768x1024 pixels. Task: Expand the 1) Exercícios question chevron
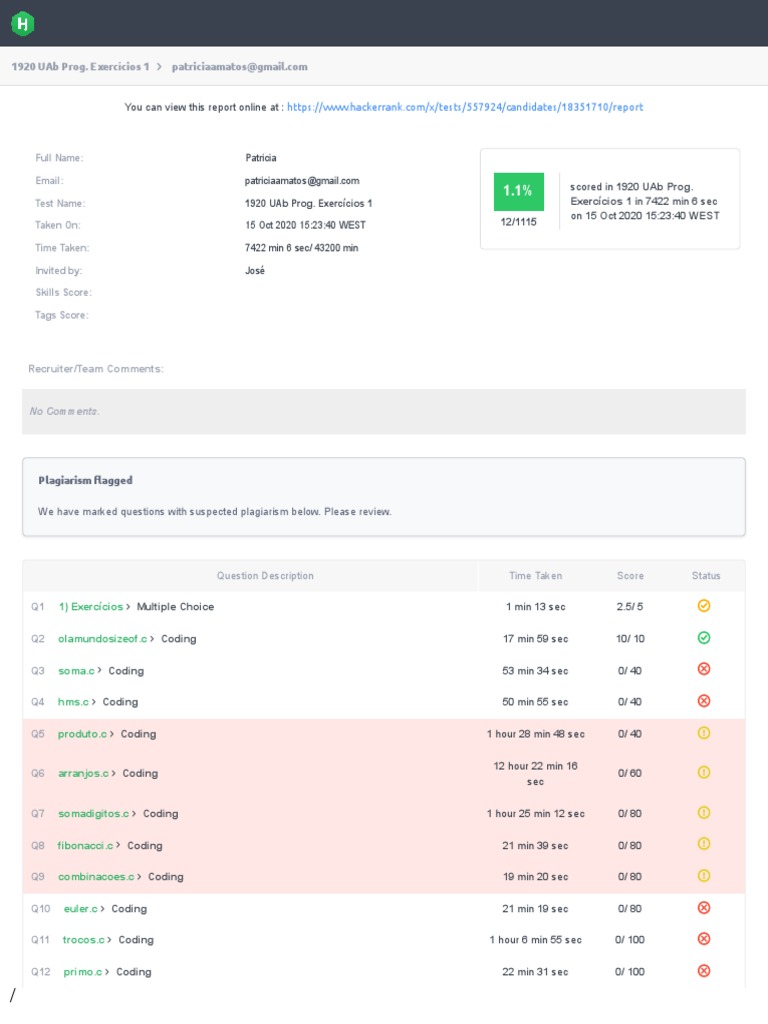pyautogui.click(x=128, y=607)
